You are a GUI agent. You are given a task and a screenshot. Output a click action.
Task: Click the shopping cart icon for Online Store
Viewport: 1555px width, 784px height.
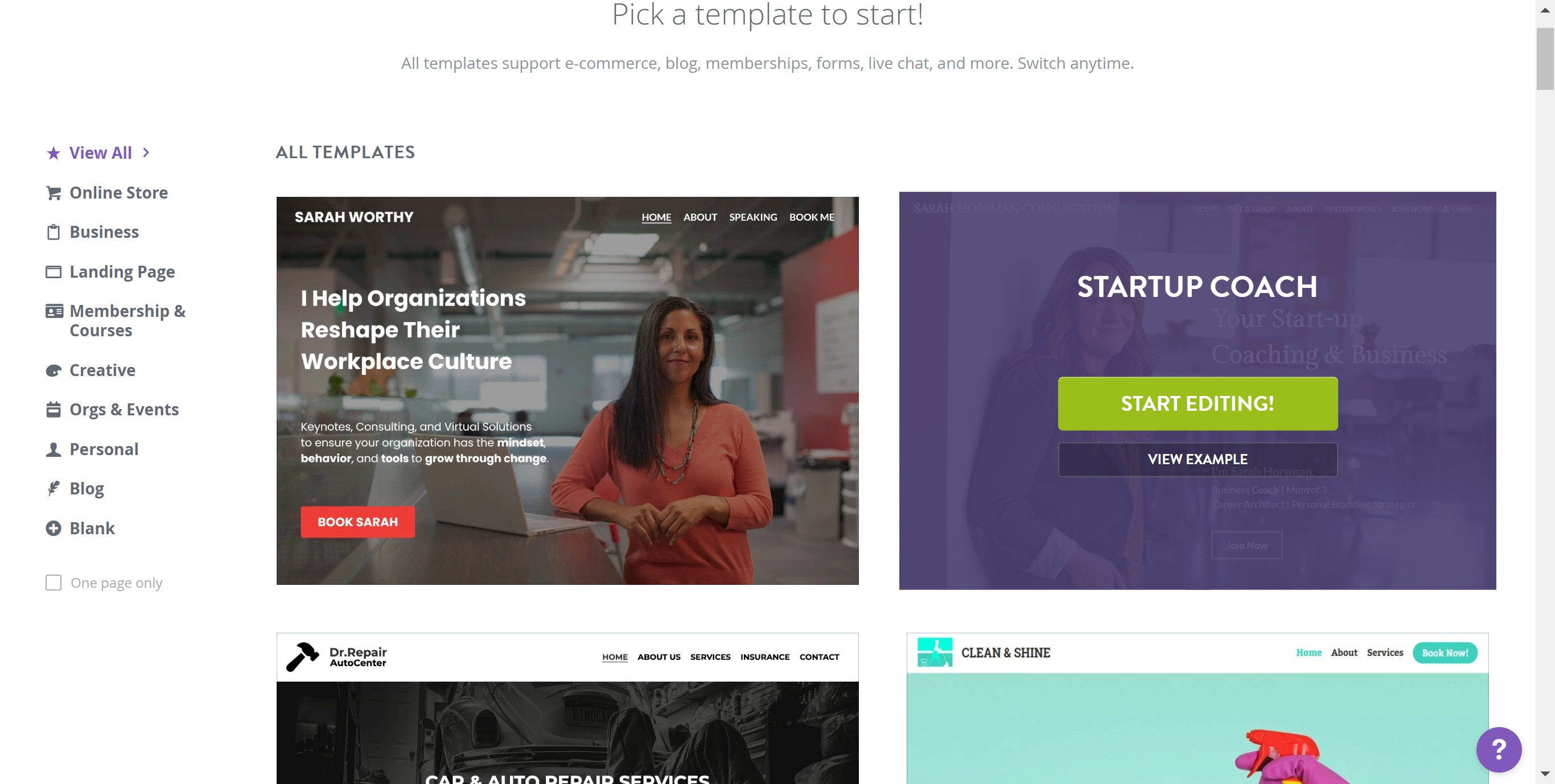[53, 193]
